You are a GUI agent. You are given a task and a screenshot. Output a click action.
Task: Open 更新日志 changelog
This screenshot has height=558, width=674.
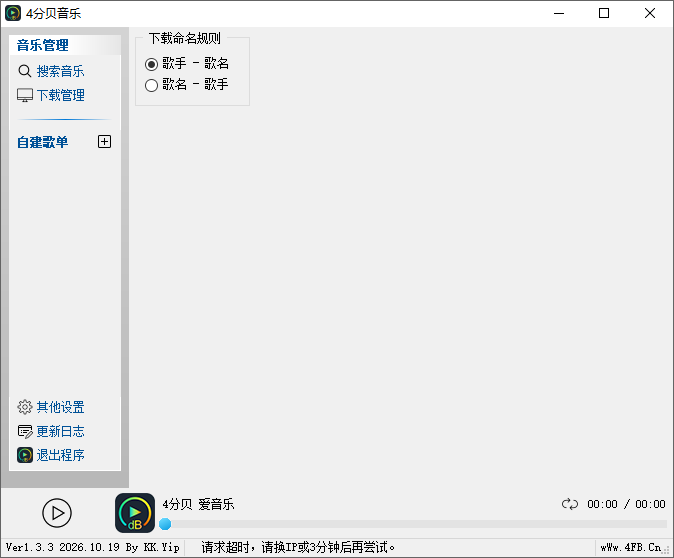click(x=60, y=431)
